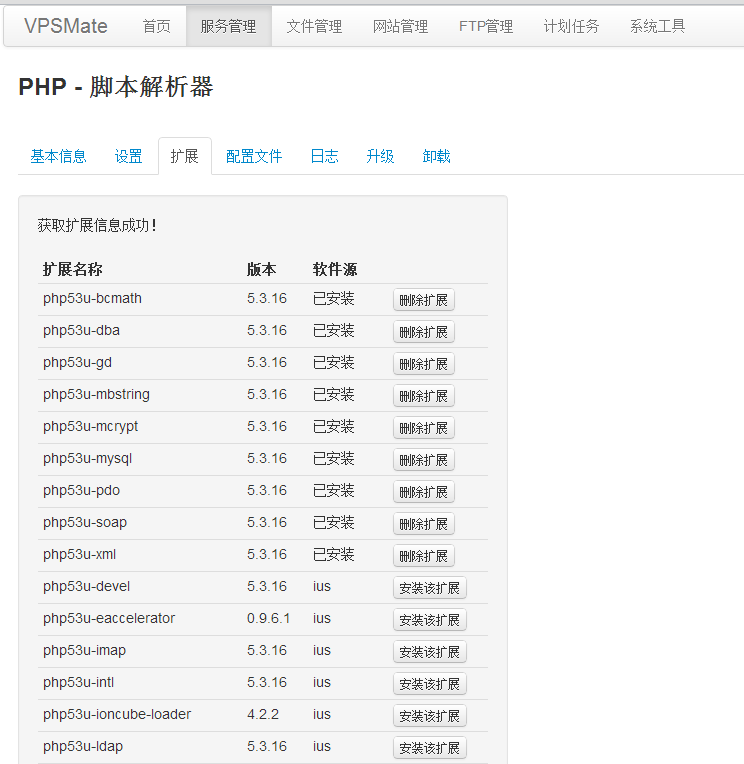Screen dimensions: 744x764
Task: Open the 首页 navigation menu item
Action: pos(156,26)
